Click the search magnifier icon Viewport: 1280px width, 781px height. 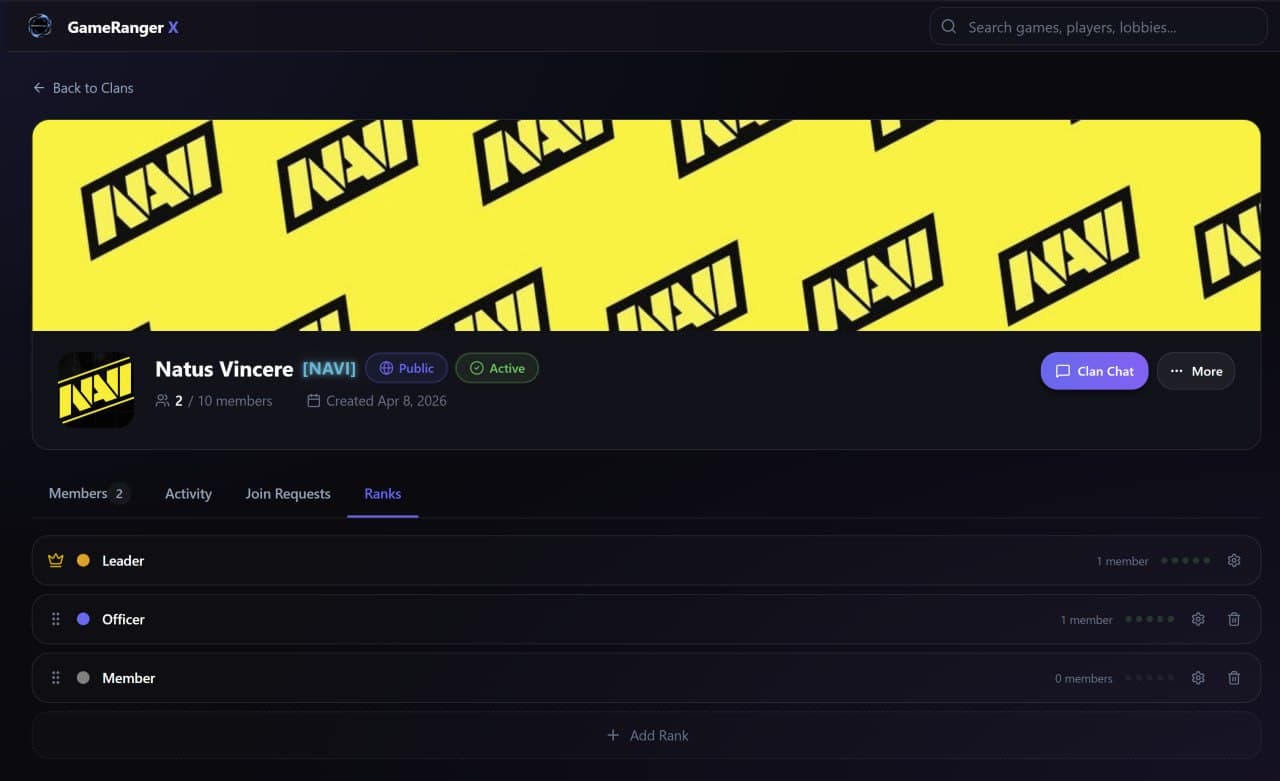pos(949,27)
